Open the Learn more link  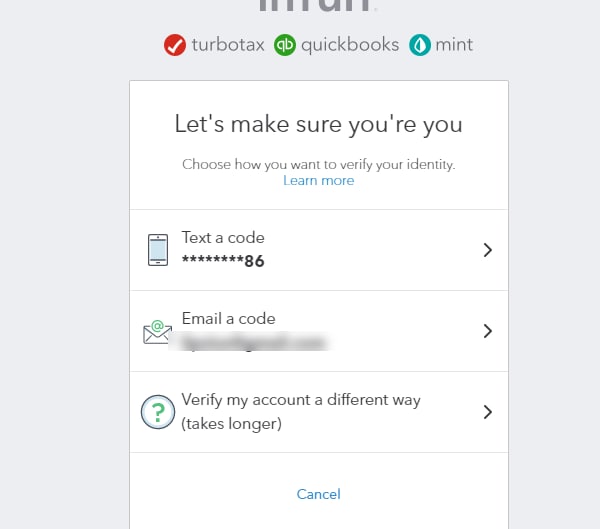coord(319,180)
